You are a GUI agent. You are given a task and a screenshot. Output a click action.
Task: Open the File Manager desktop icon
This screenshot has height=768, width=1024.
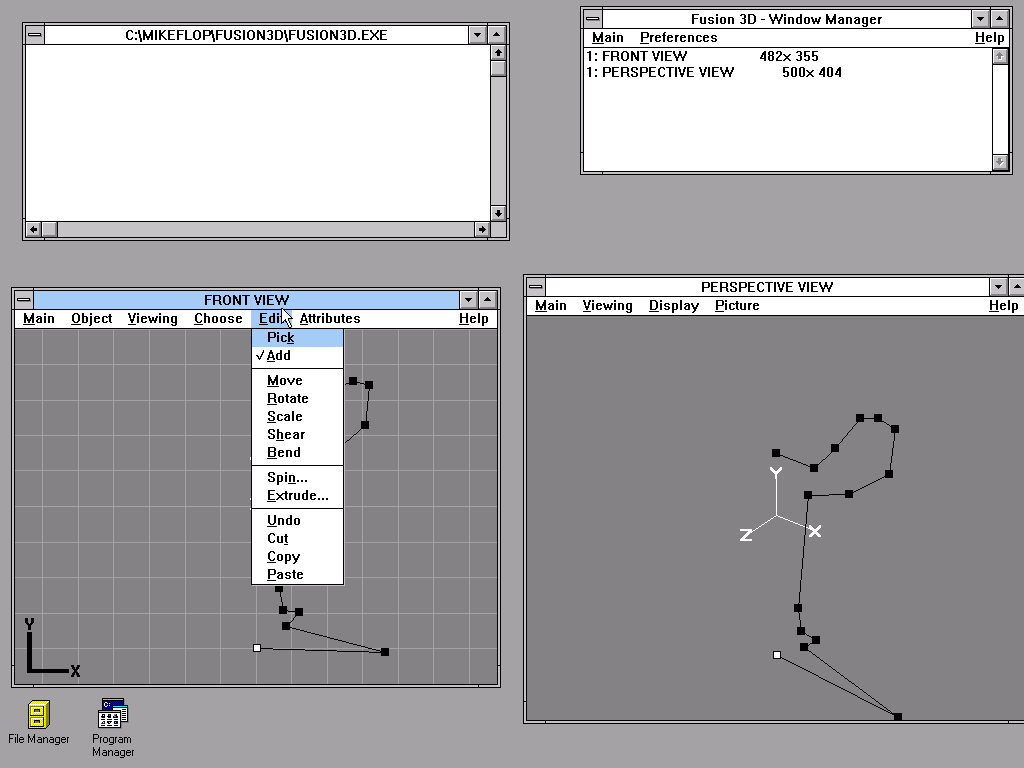[x=38, y=714]
